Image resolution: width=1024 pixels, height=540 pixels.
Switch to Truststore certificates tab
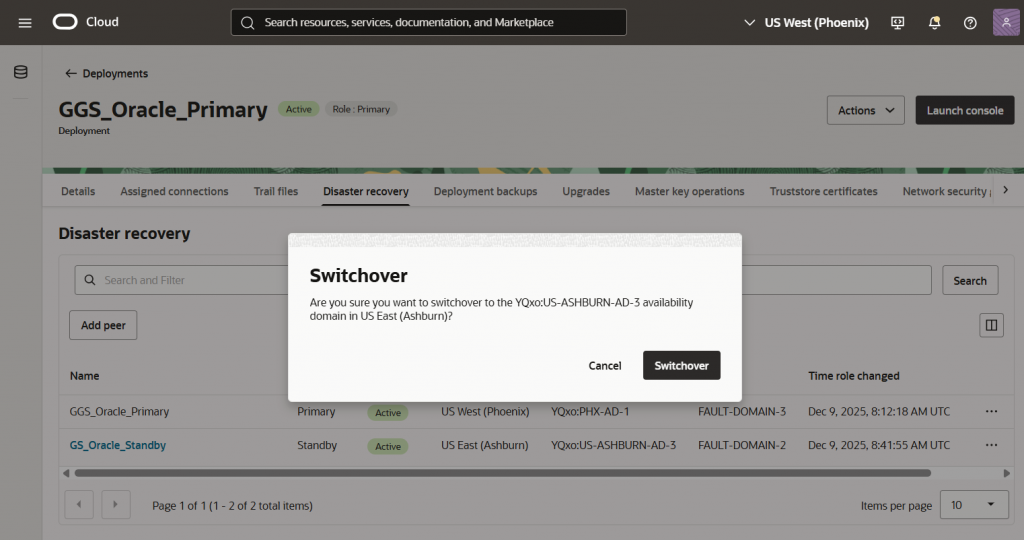click(x=824, y=191)
